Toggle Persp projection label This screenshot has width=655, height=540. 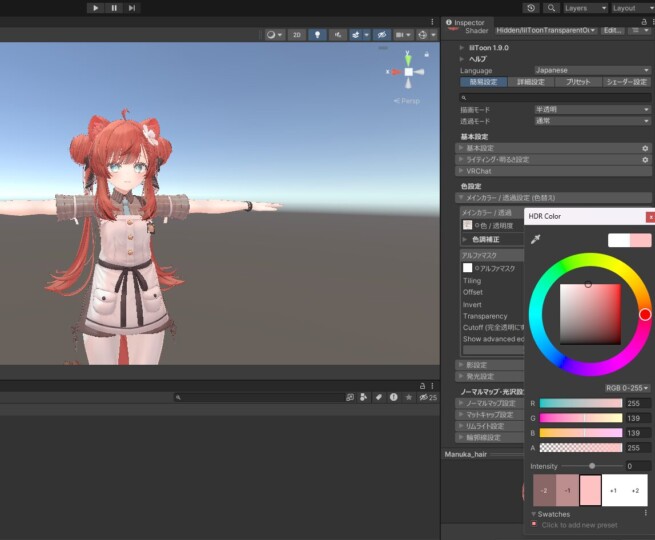click(407, 101)
